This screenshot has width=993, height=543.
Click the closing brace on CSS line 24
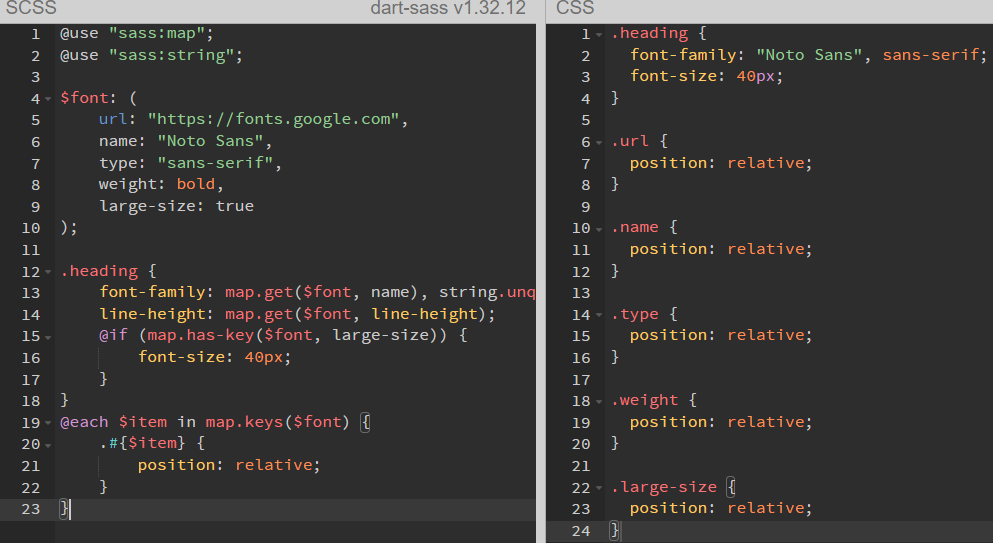click(x=614, y=530)
